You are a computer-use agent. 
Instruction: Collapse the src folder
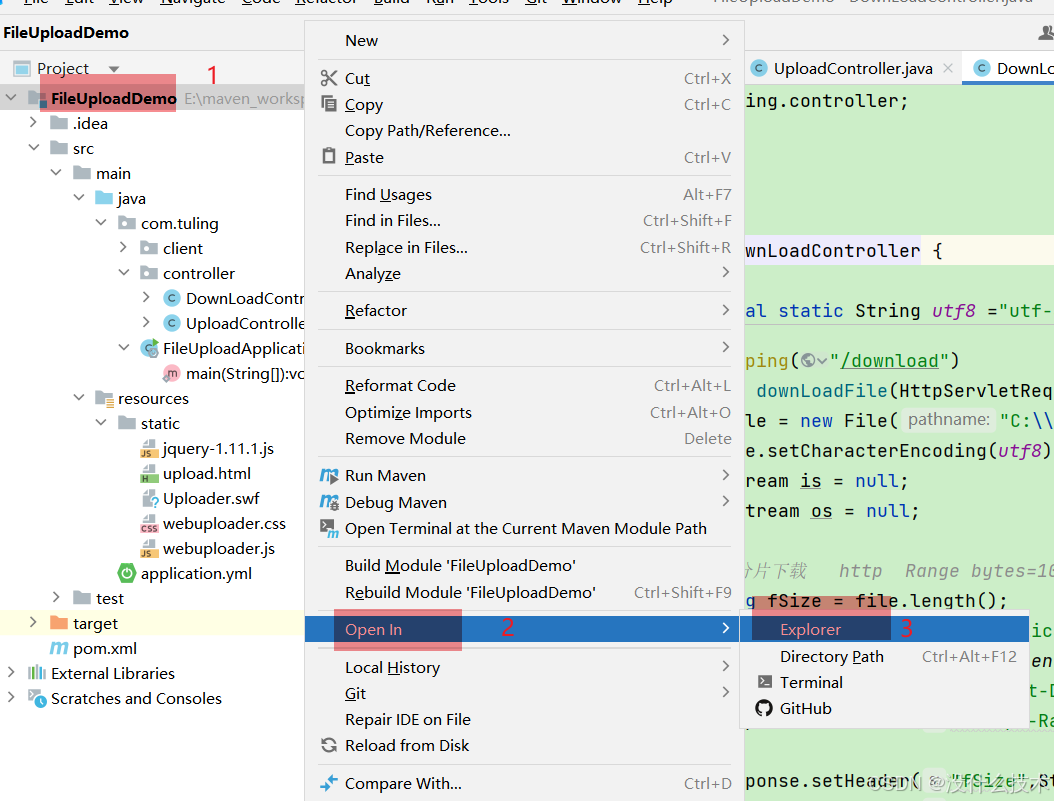point(34,147)
